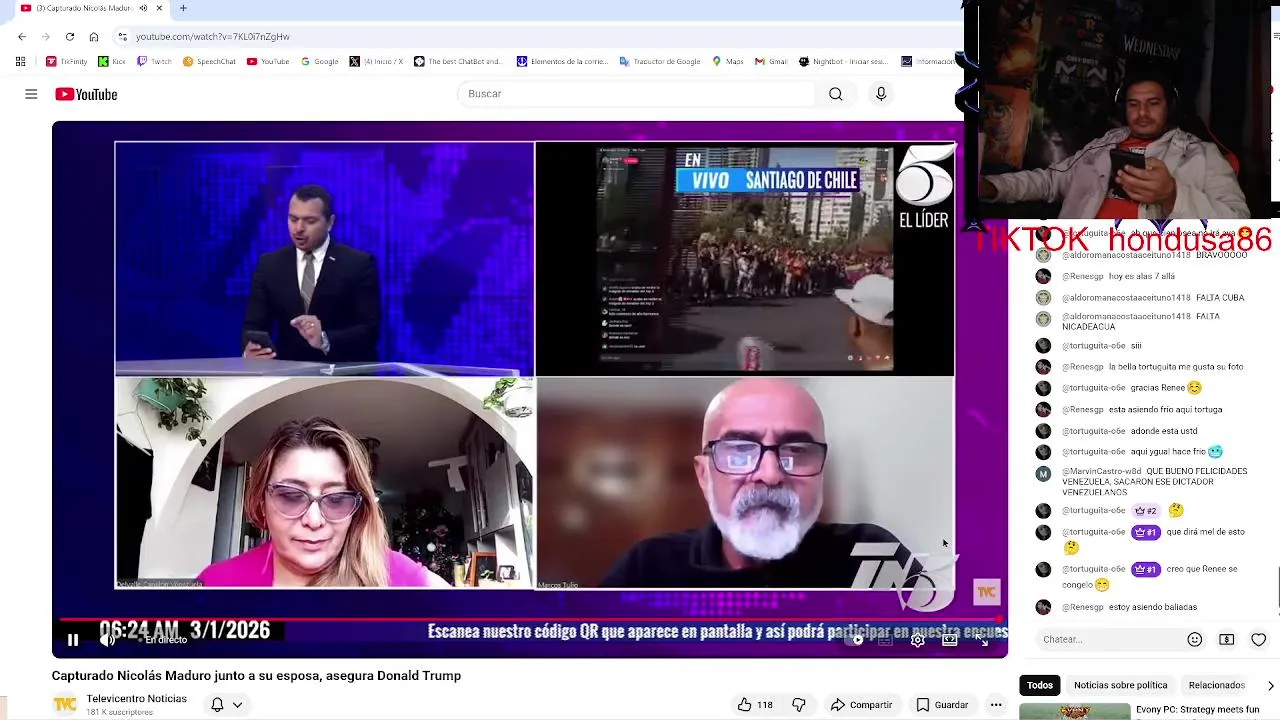
Task: Mute the tab via speaker icon
Action: coord(143,8)
